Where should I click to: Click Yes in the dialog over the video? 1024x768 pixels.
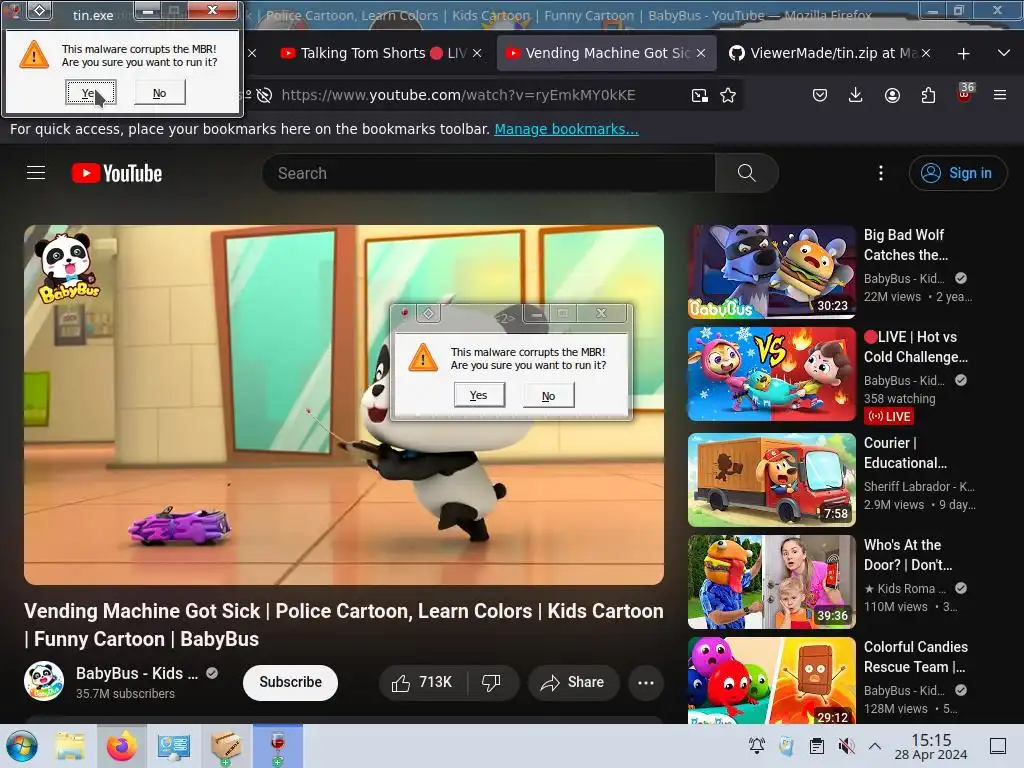[479, 395]
